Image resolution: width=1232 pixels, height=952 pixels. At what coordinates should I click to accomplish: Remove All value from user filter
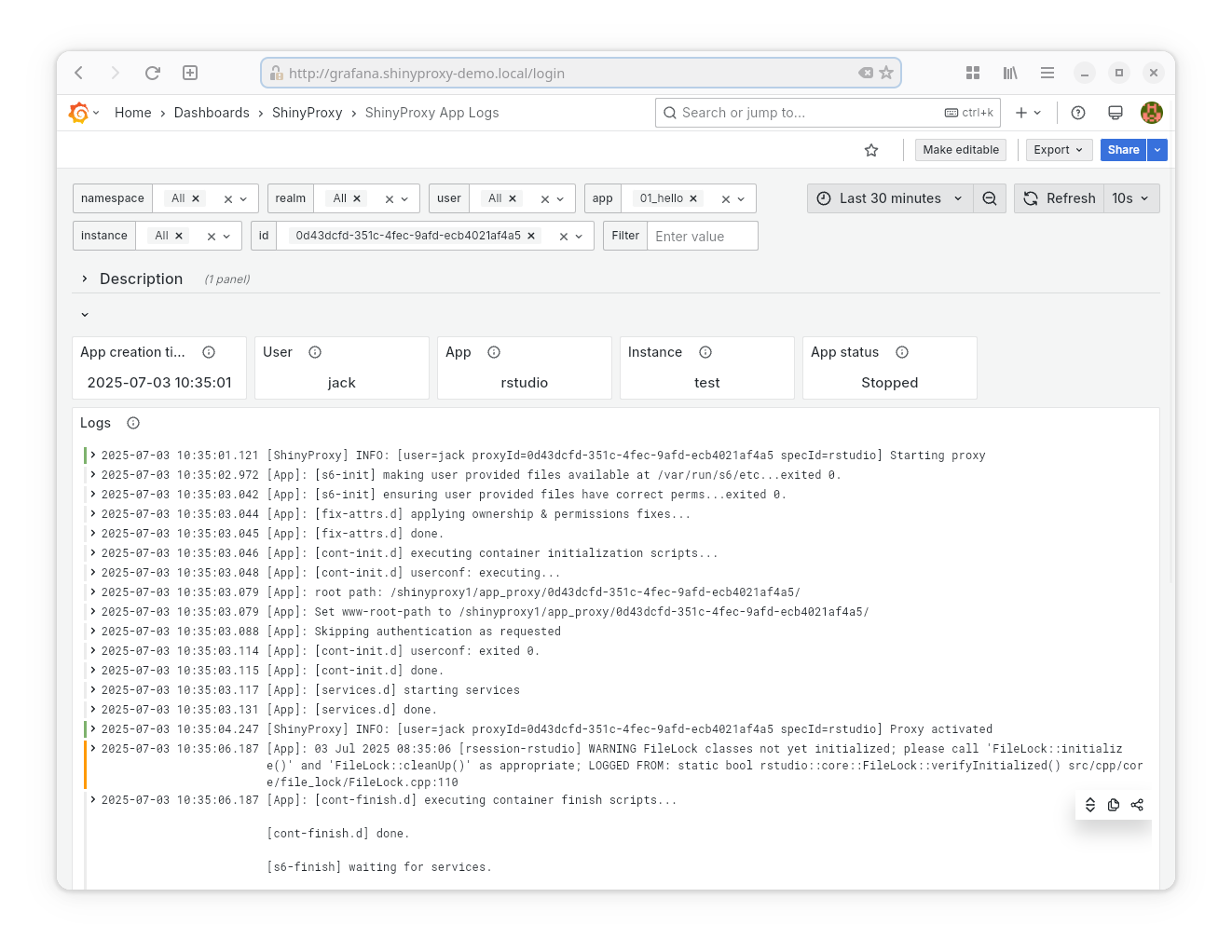tap(513, 198)
